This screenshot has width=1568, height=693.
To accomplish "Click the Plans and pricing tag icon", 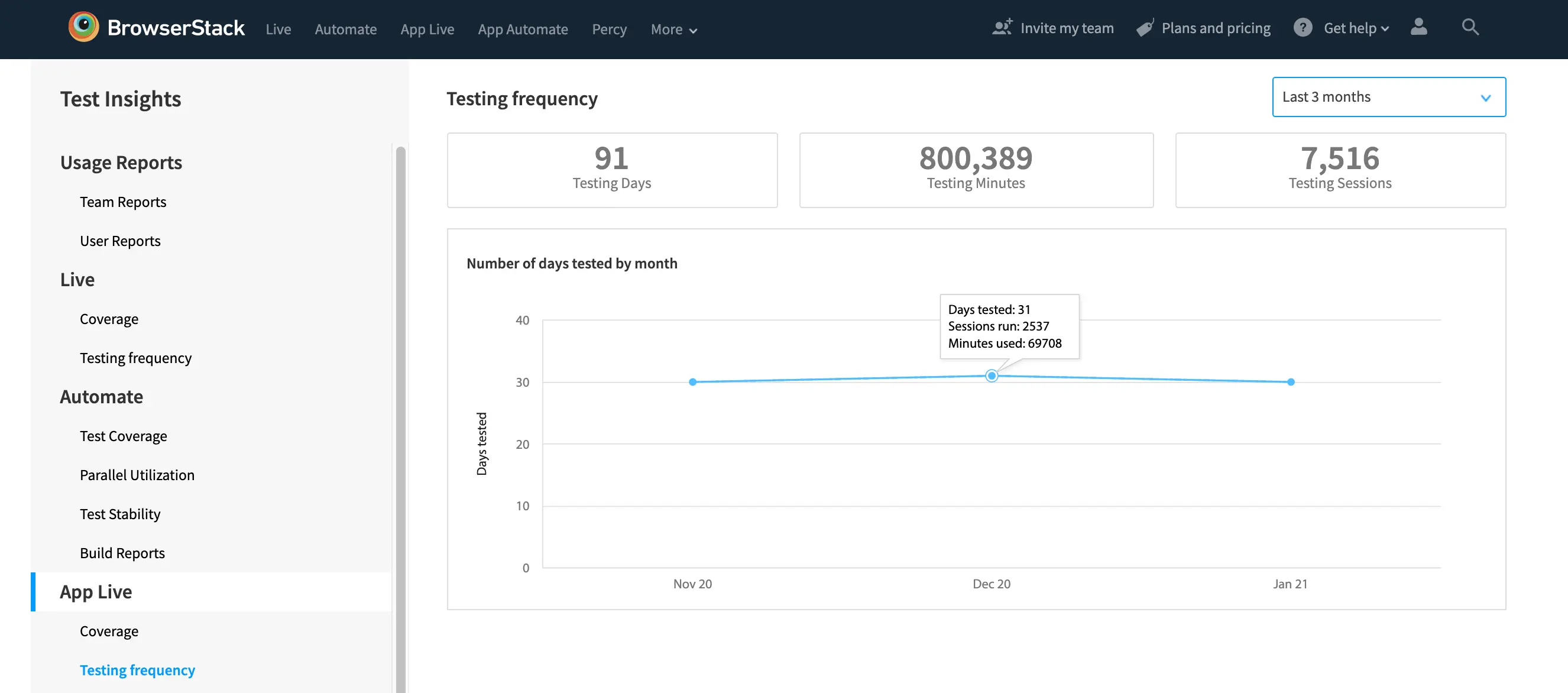I will tap(1145, 28).
